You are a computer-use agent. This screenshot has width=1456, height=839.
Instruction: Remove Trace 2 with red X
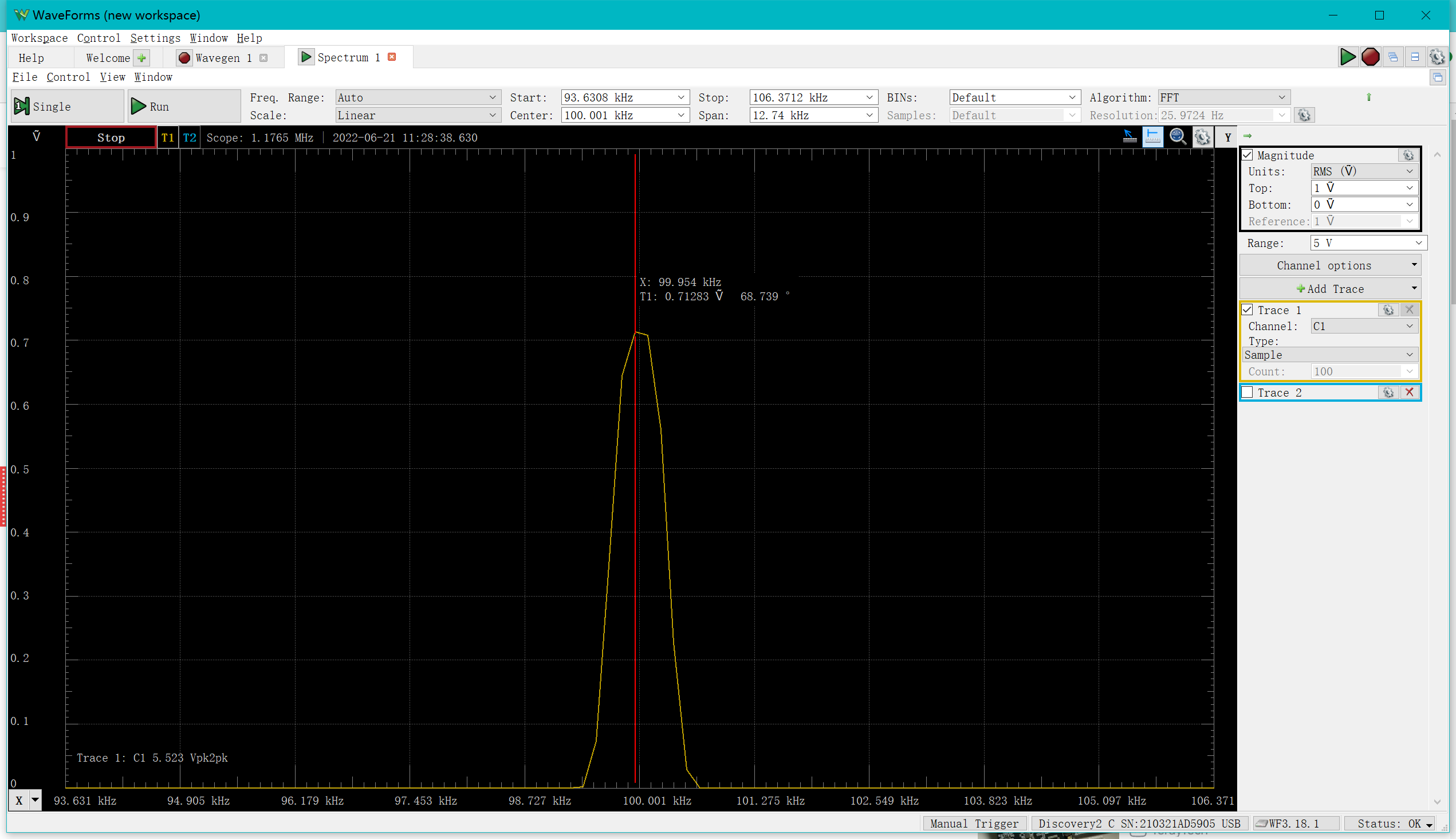(1410, 393)
